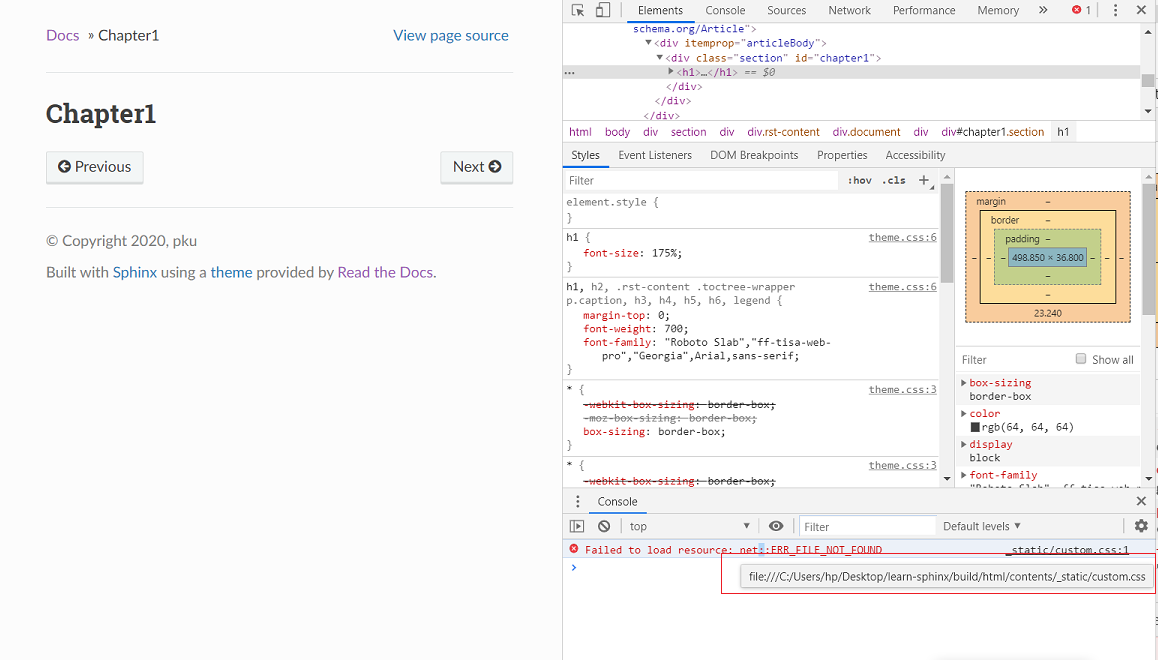Open the Default levels dropdown
Image resolution: width=1158 pixels, height=660 pixels.
pos(982,526)
